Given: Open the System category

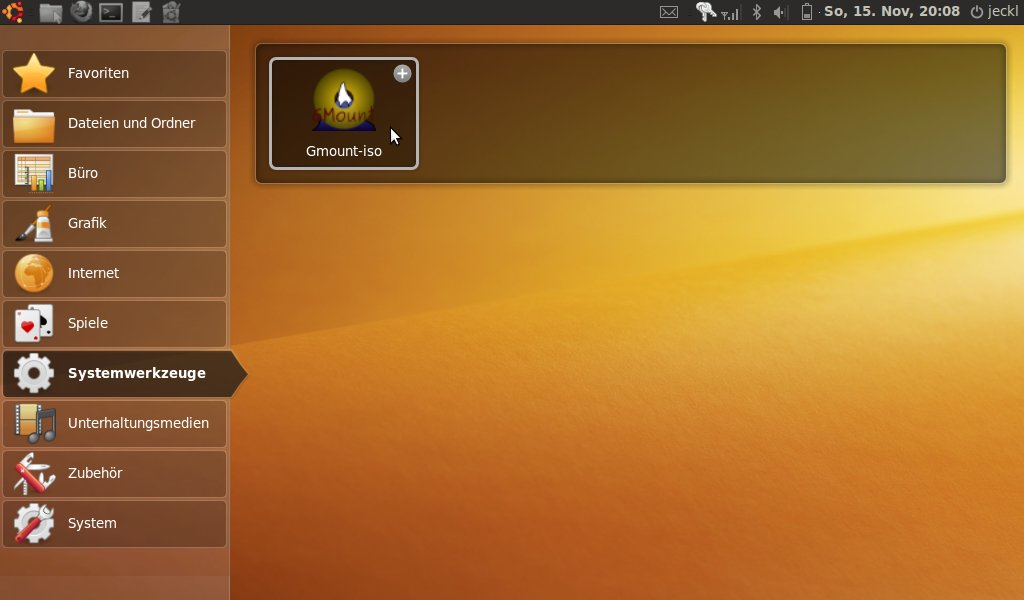Looking at the screenshot, I should coord(115,524).
